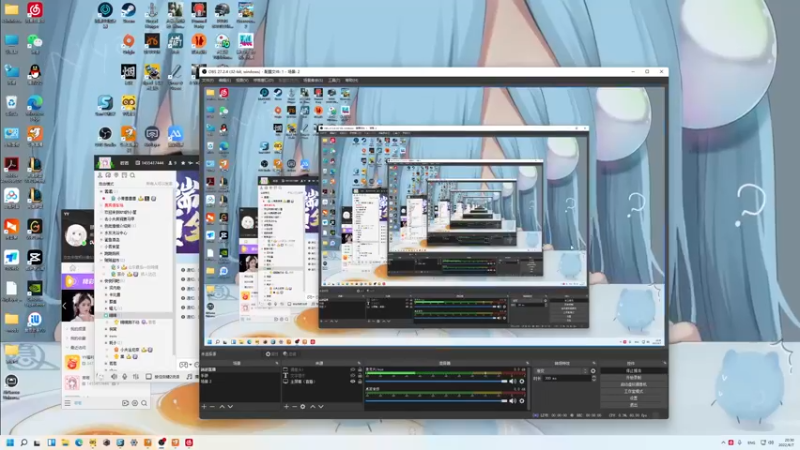Open gear menu of second audio mixer channel
The height and width of the screenshot is (450, 800).
coord(521,401)
